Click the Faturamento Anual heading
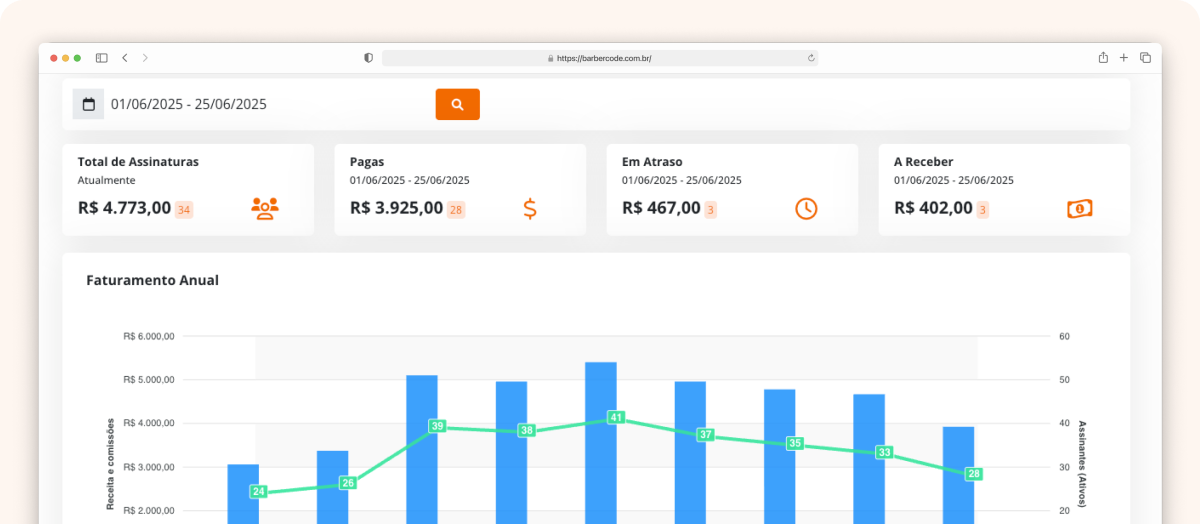 [153, 280]
